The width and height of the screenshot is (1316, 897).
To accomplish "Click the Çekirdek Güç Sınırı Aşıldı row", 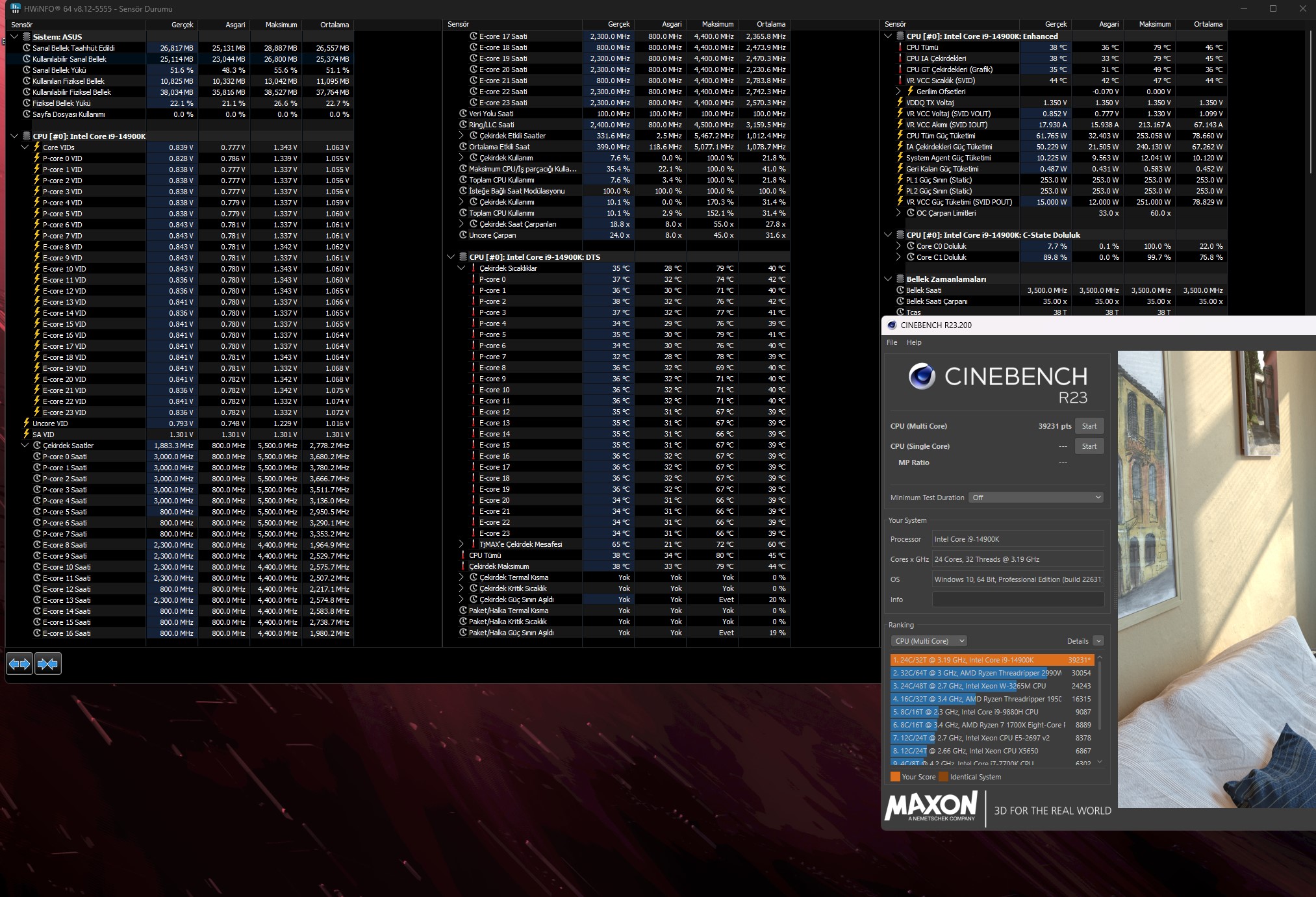I will (x=616, y=600).
